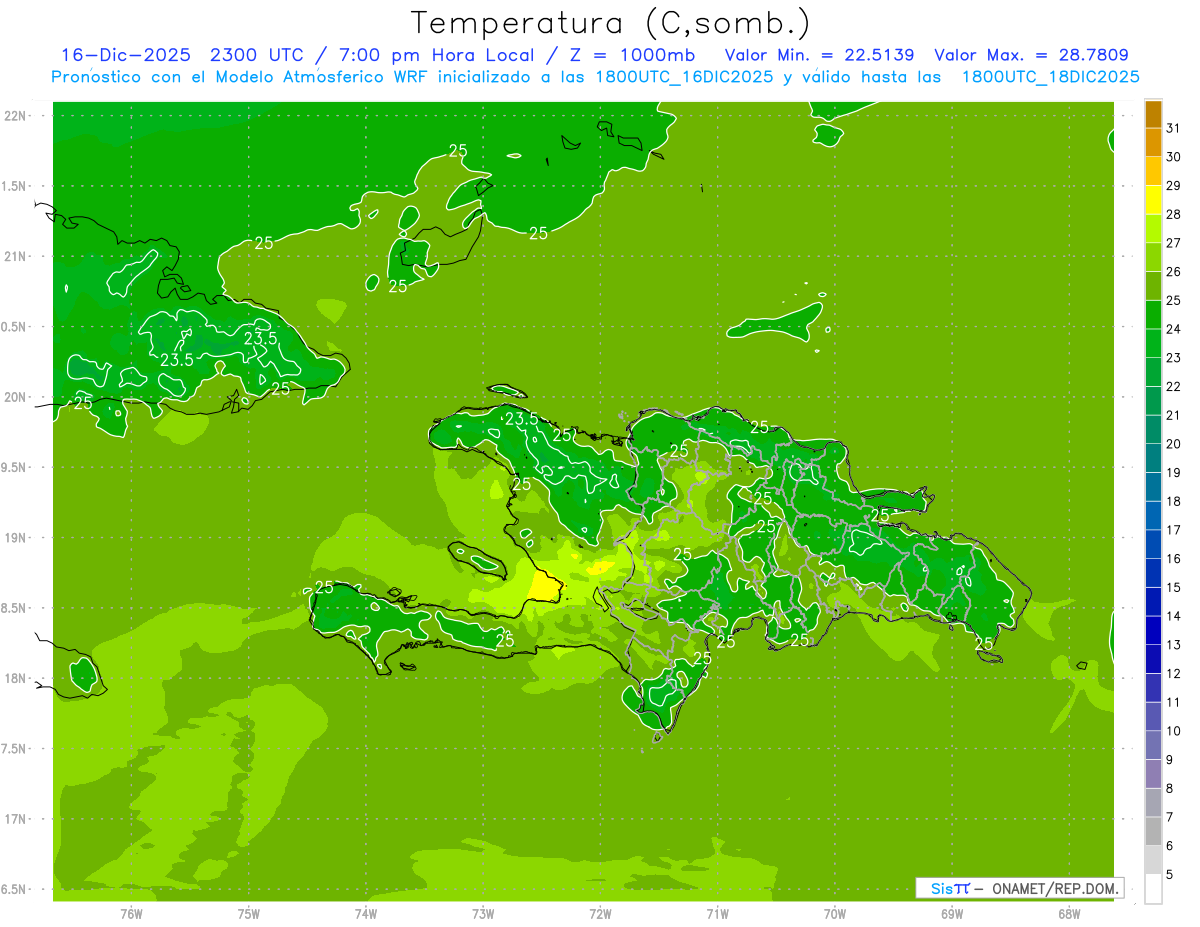
Task: Click the 75W longitude label
Action: coord(249,914)
